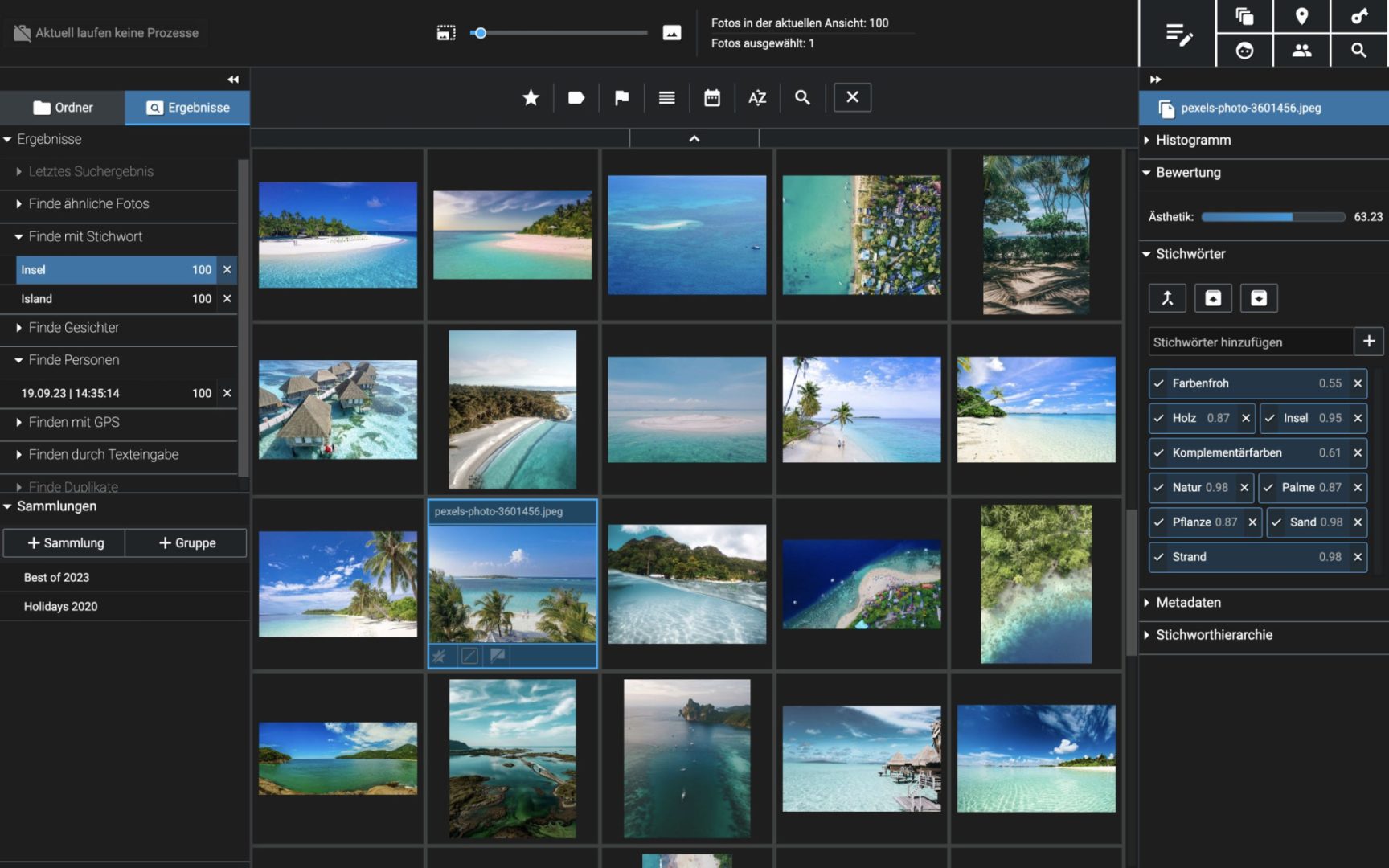Toggle the Farbenfroh keyword checkmark
Image resolution: width=1389 pixels, height=868 pixels.
tap(1159, 383)
